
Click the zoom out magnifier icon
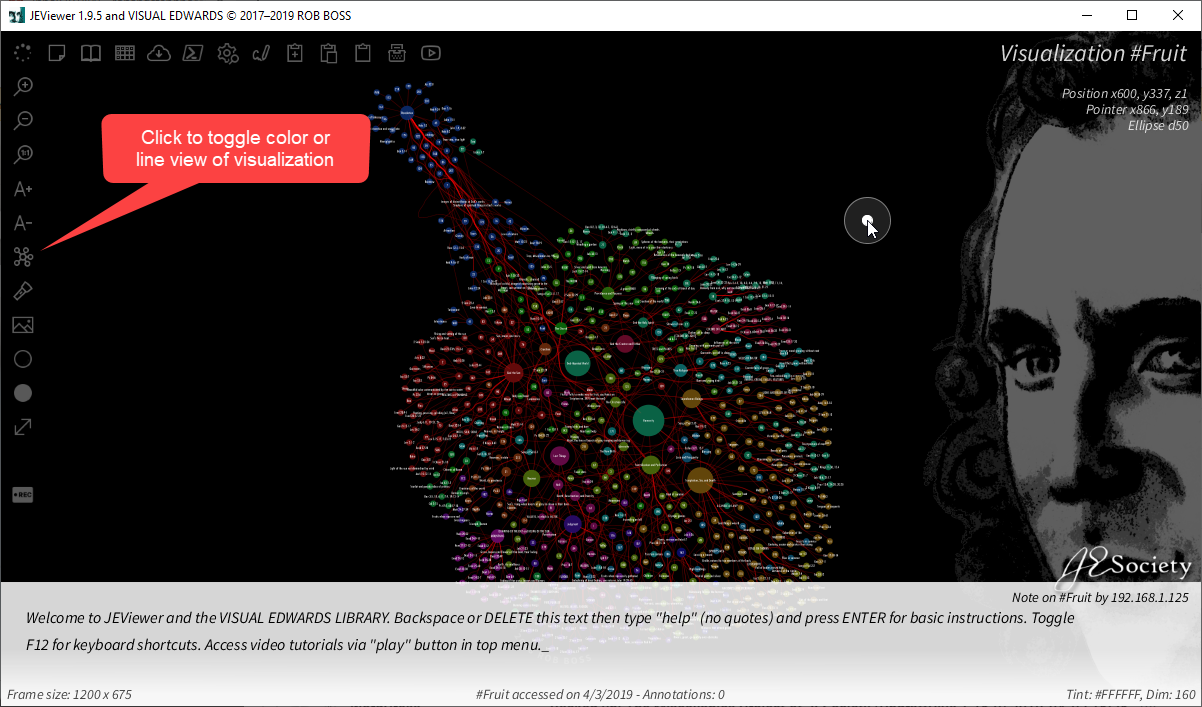coord(23,121)
